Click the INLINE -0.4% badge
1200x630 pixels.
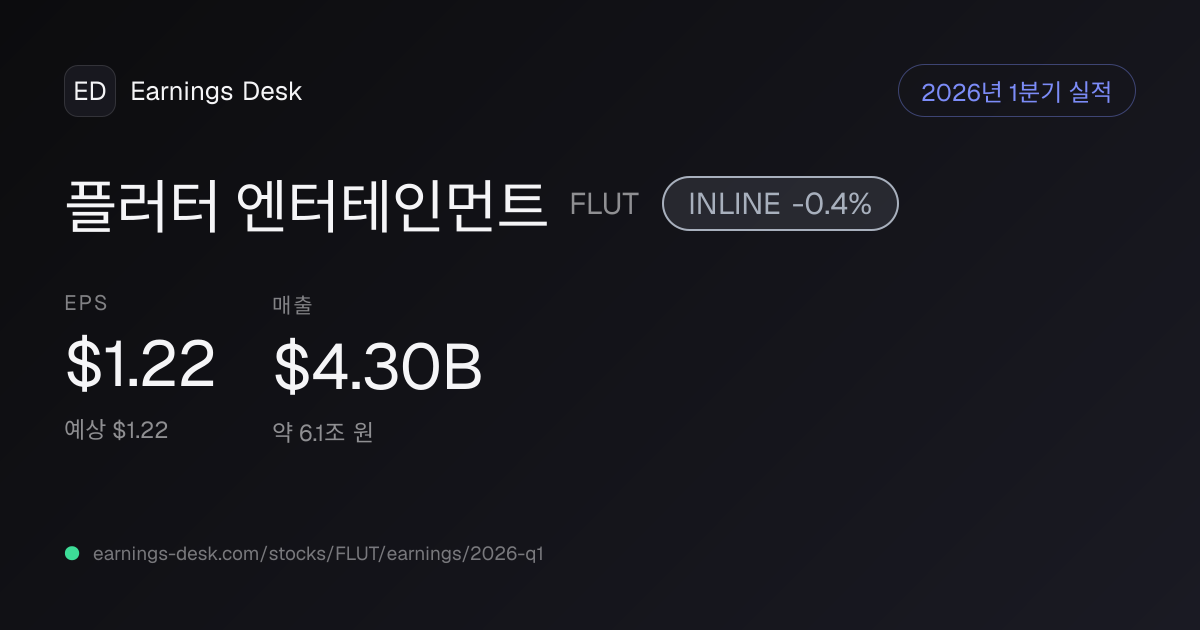point(780,204)
